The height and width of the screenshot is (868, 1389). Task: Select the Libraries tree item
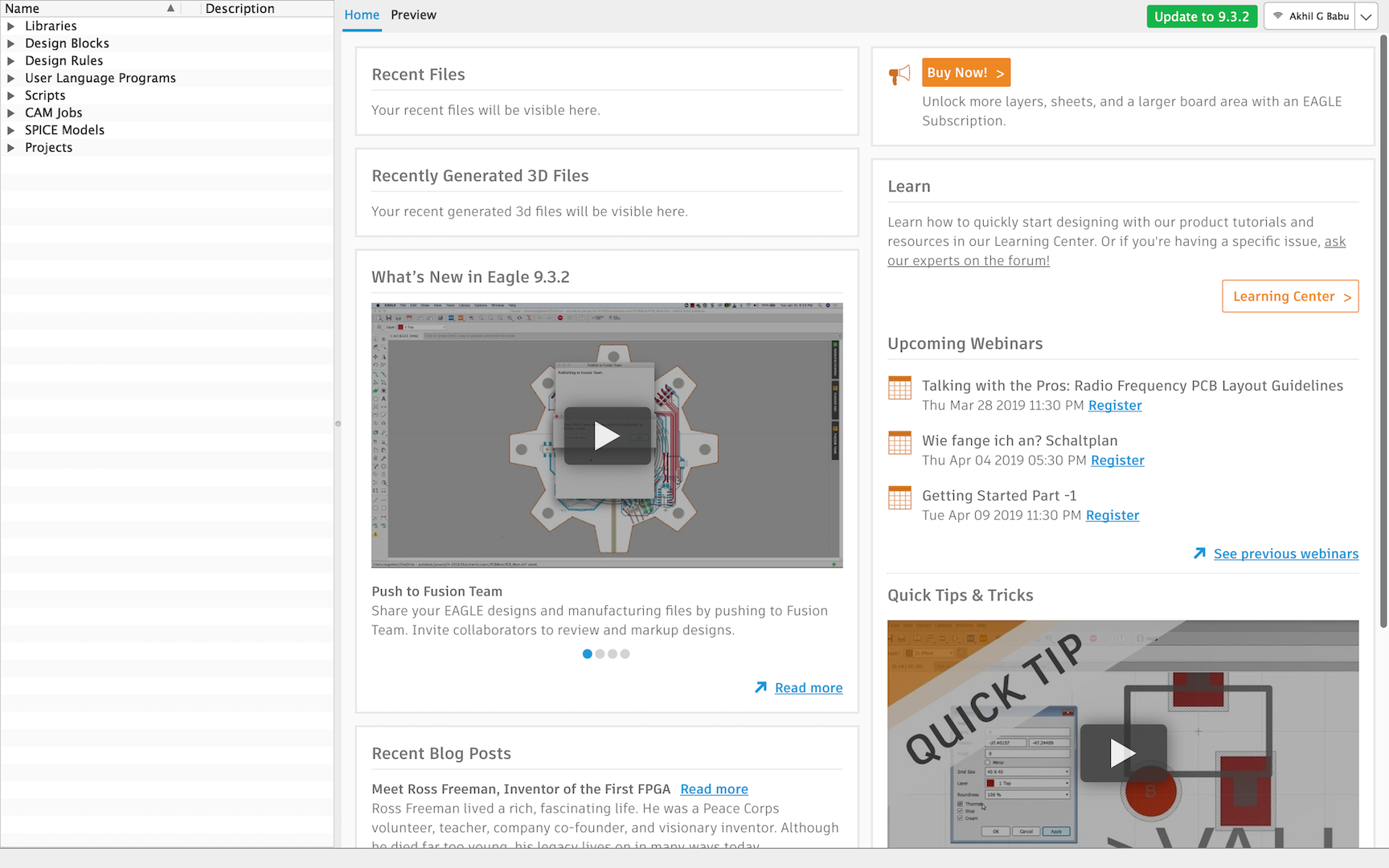[51, 27]
